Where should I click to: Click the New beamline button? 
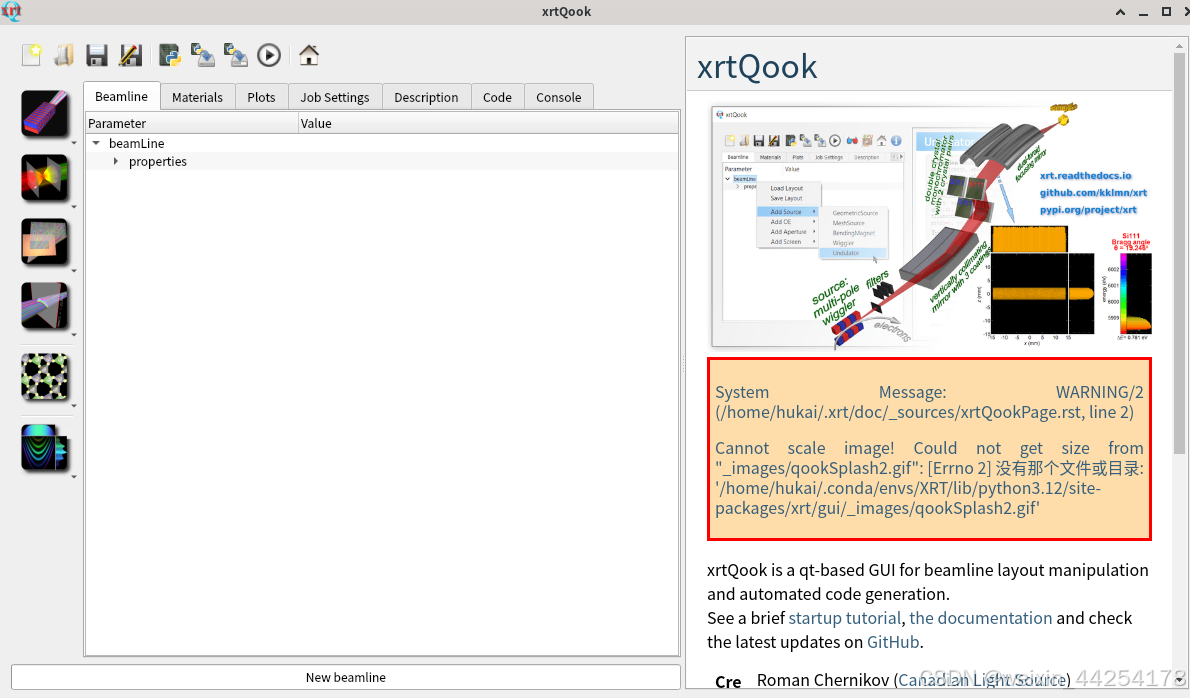pyautogui.click(x=345, y=678)
